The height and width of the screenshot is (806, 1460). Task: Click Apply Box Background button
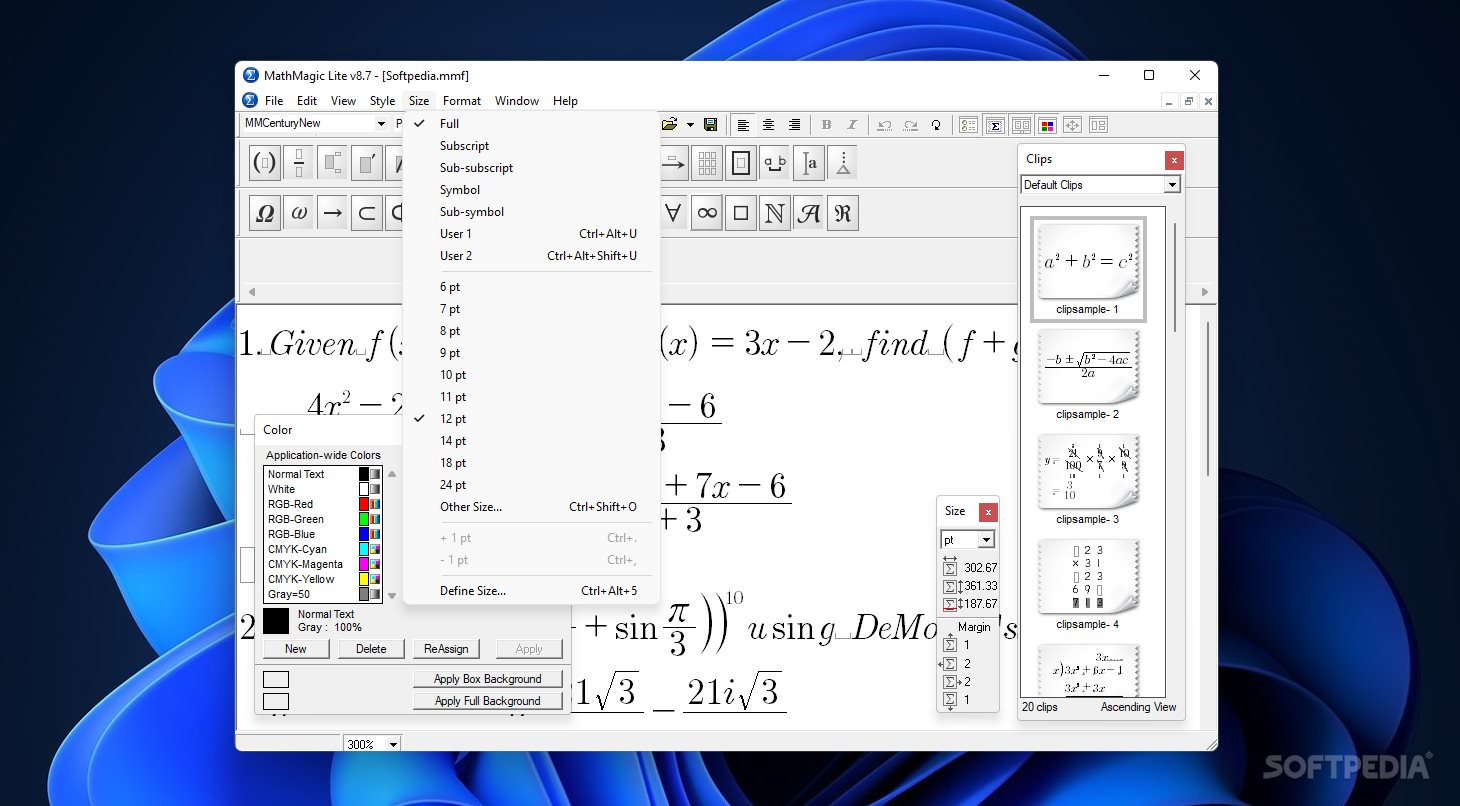488,679
